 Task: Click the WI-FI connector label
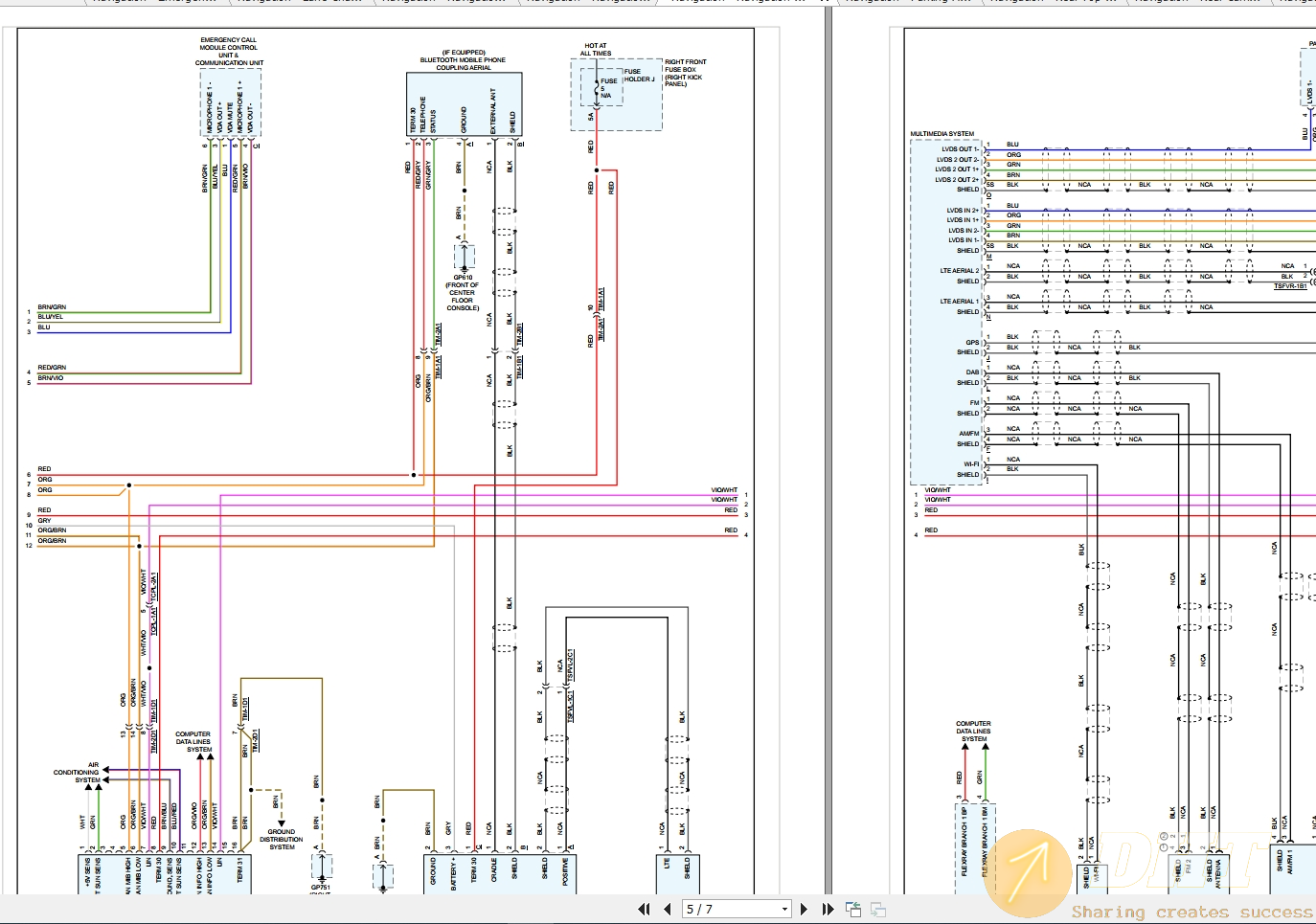point(971,464)
